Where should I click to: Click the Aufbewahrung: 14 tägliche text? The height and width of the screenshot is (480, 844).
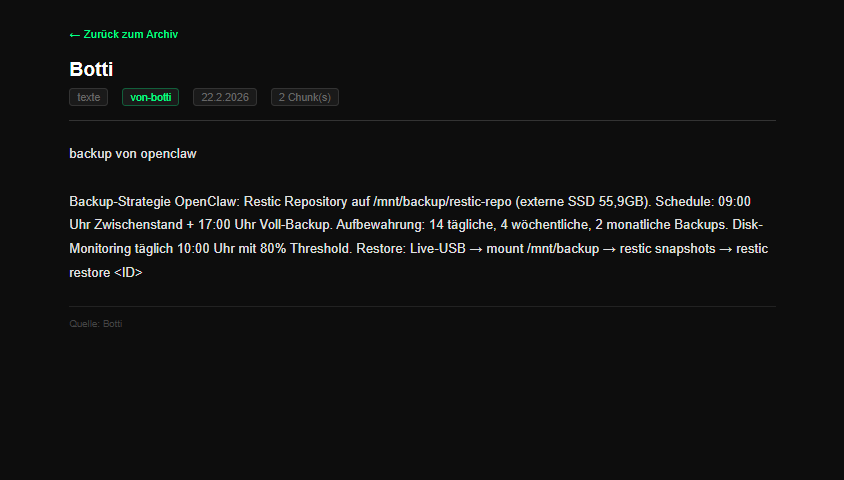[416, 224]
